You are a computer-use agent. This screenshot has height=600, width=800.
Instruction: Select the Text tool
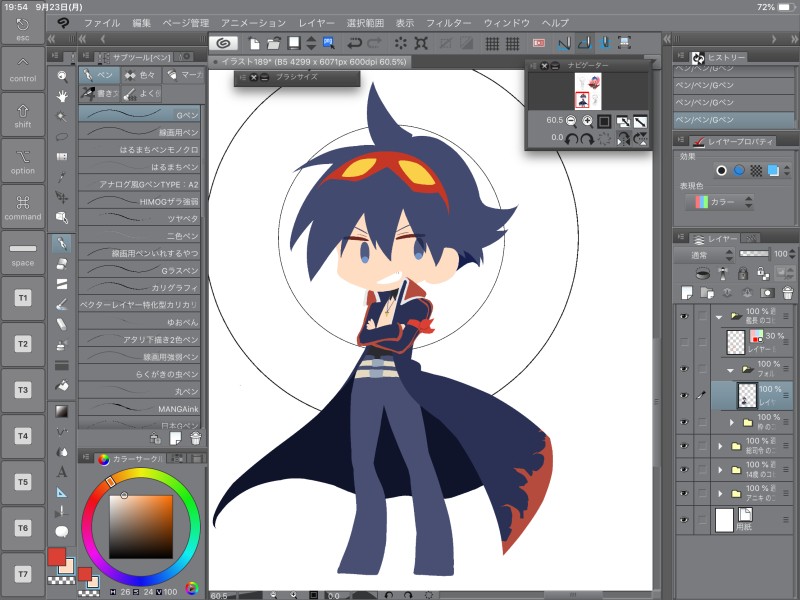pos(62,471)
